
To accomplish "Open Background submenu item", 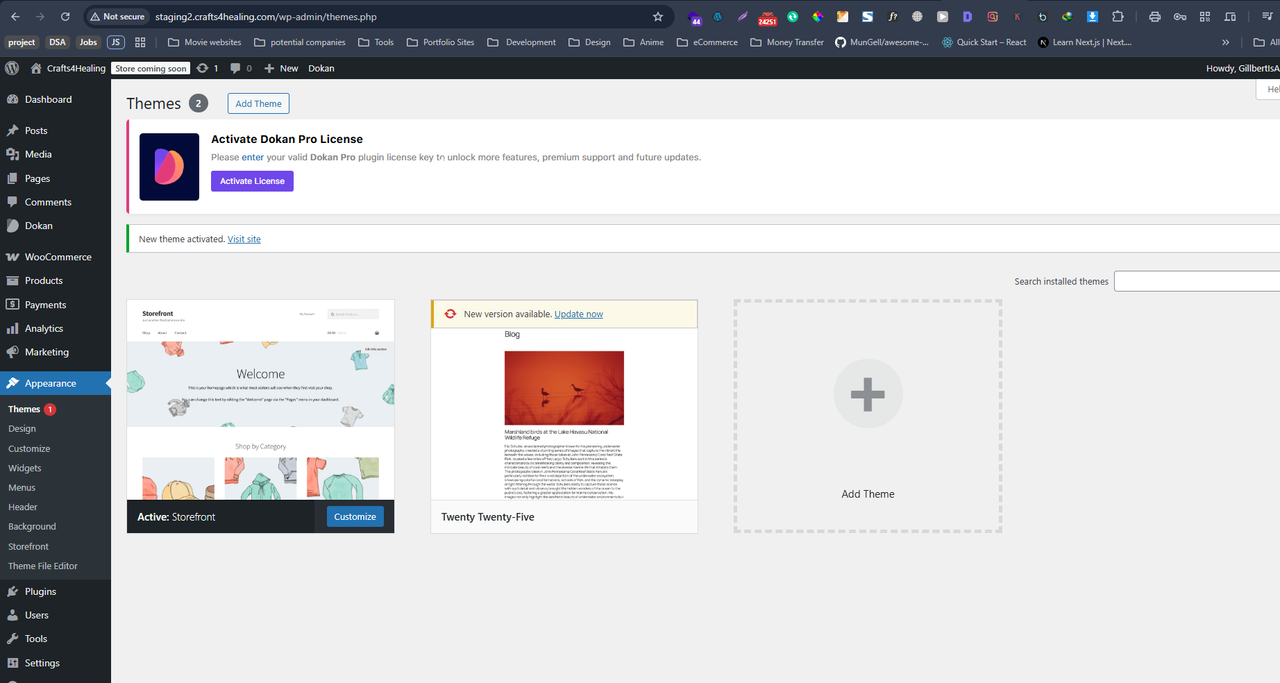I will point(32,526).
